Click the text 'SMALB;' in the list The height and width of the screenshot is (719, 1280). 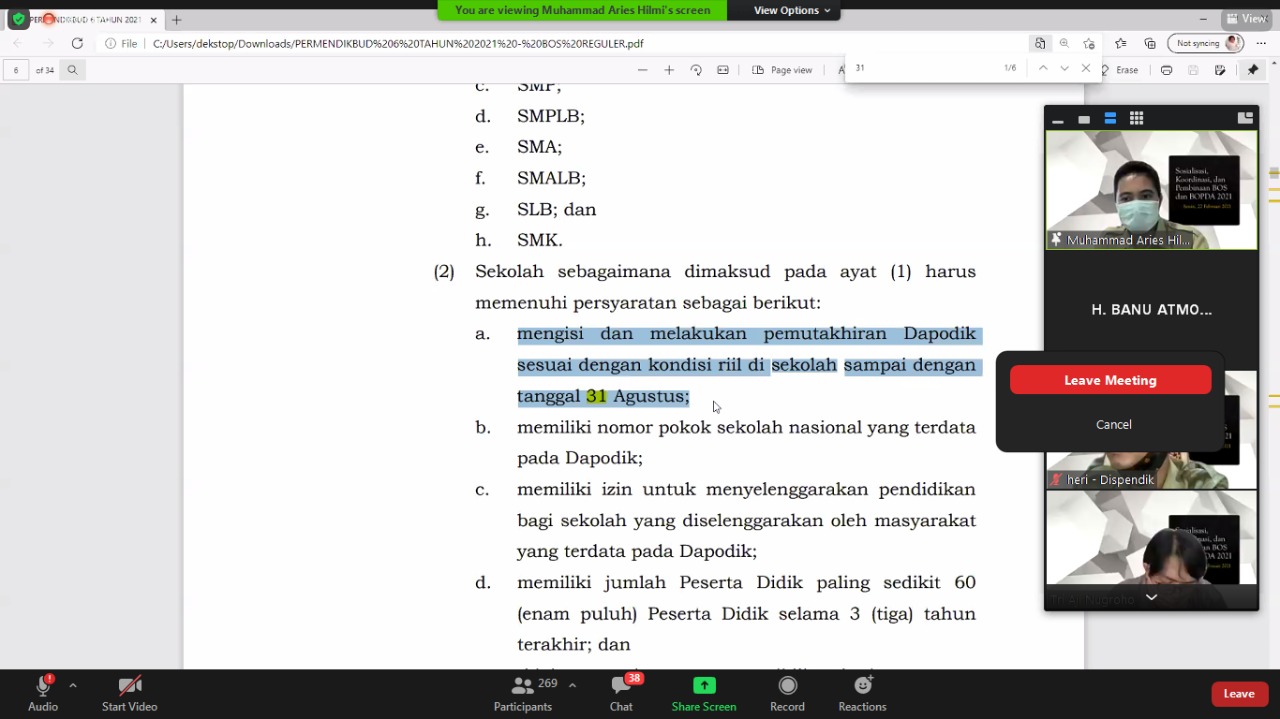(x=551, y=178)
